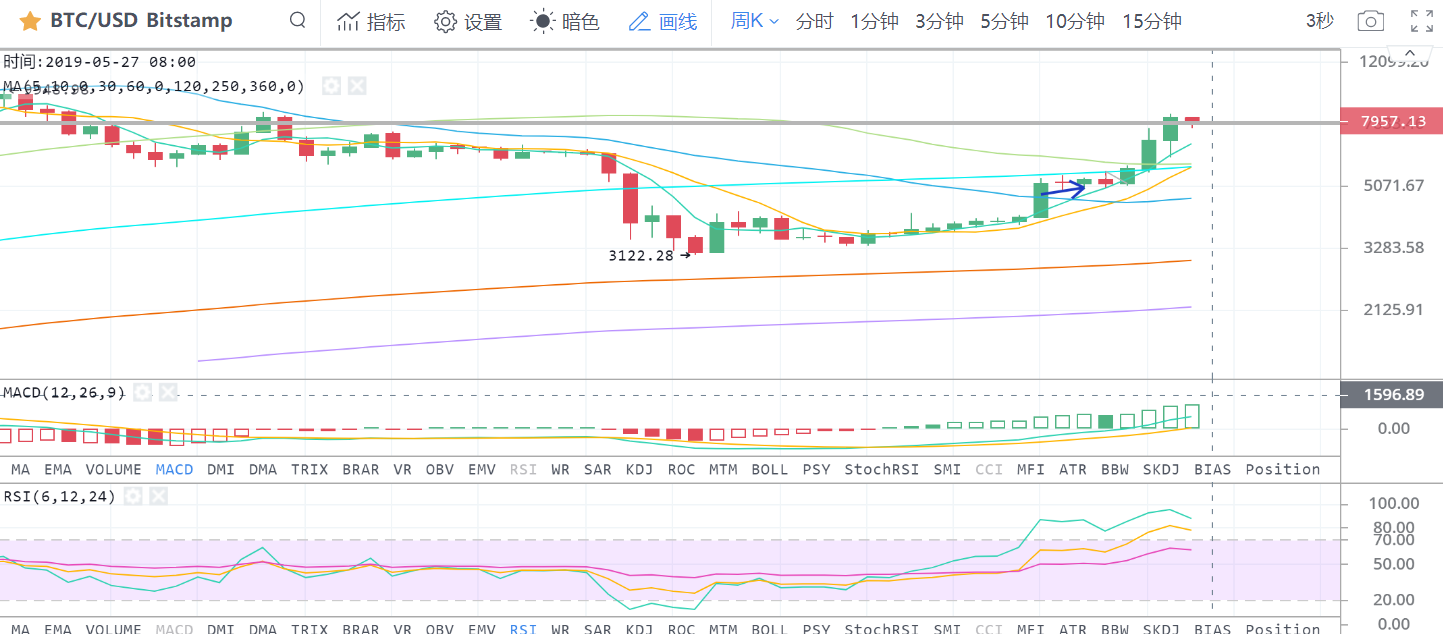Remove the MA overlay using its X
The width and height of the screenshot is (1443, 634).
point(356,87)
